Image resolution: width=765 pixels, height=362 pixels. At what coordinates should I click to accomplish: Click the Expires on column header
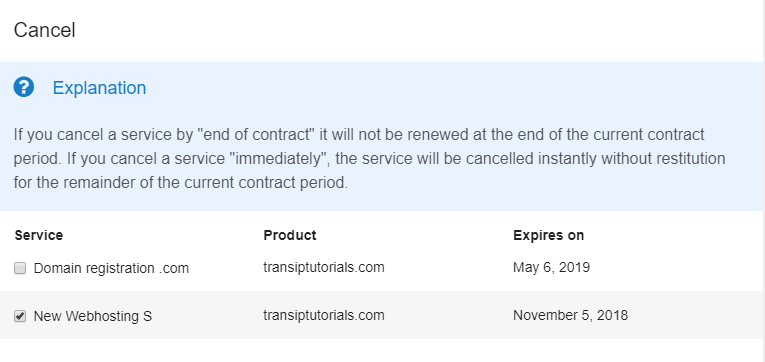[x=548, y=235]
